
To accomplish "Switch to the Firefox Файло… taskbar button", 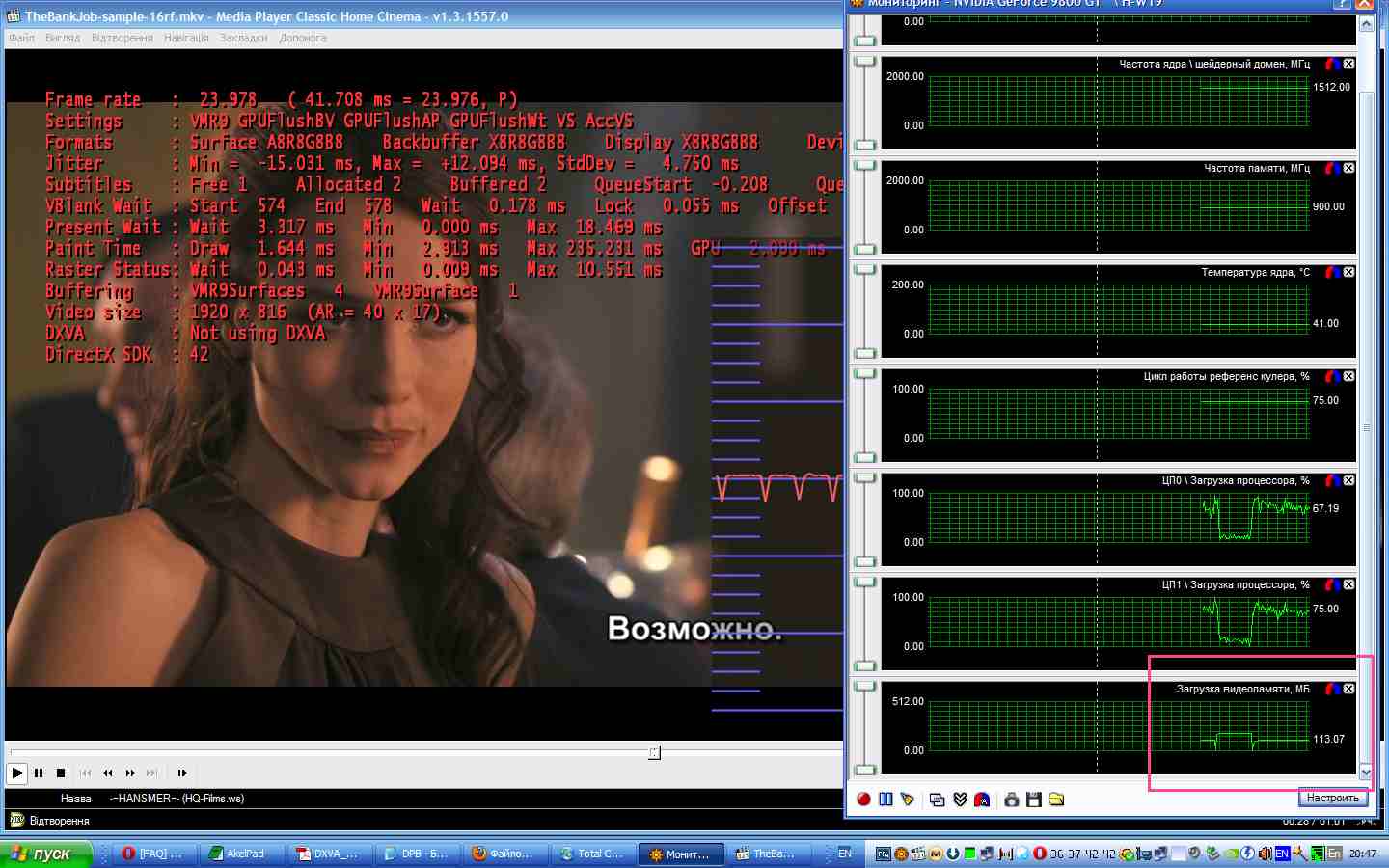I will coord(505,854).
